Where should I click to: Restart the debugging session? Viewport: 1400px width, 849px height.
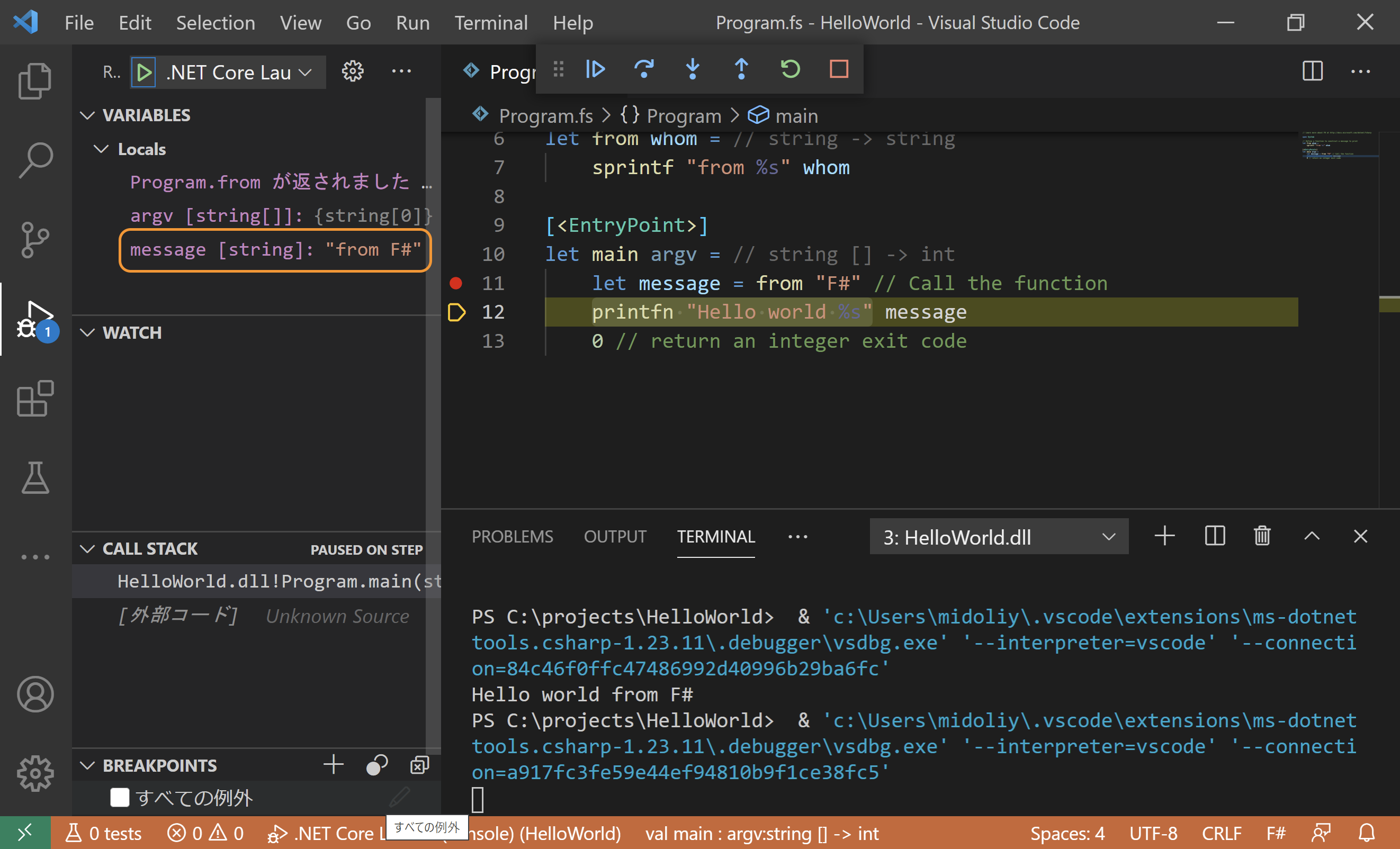790,69
